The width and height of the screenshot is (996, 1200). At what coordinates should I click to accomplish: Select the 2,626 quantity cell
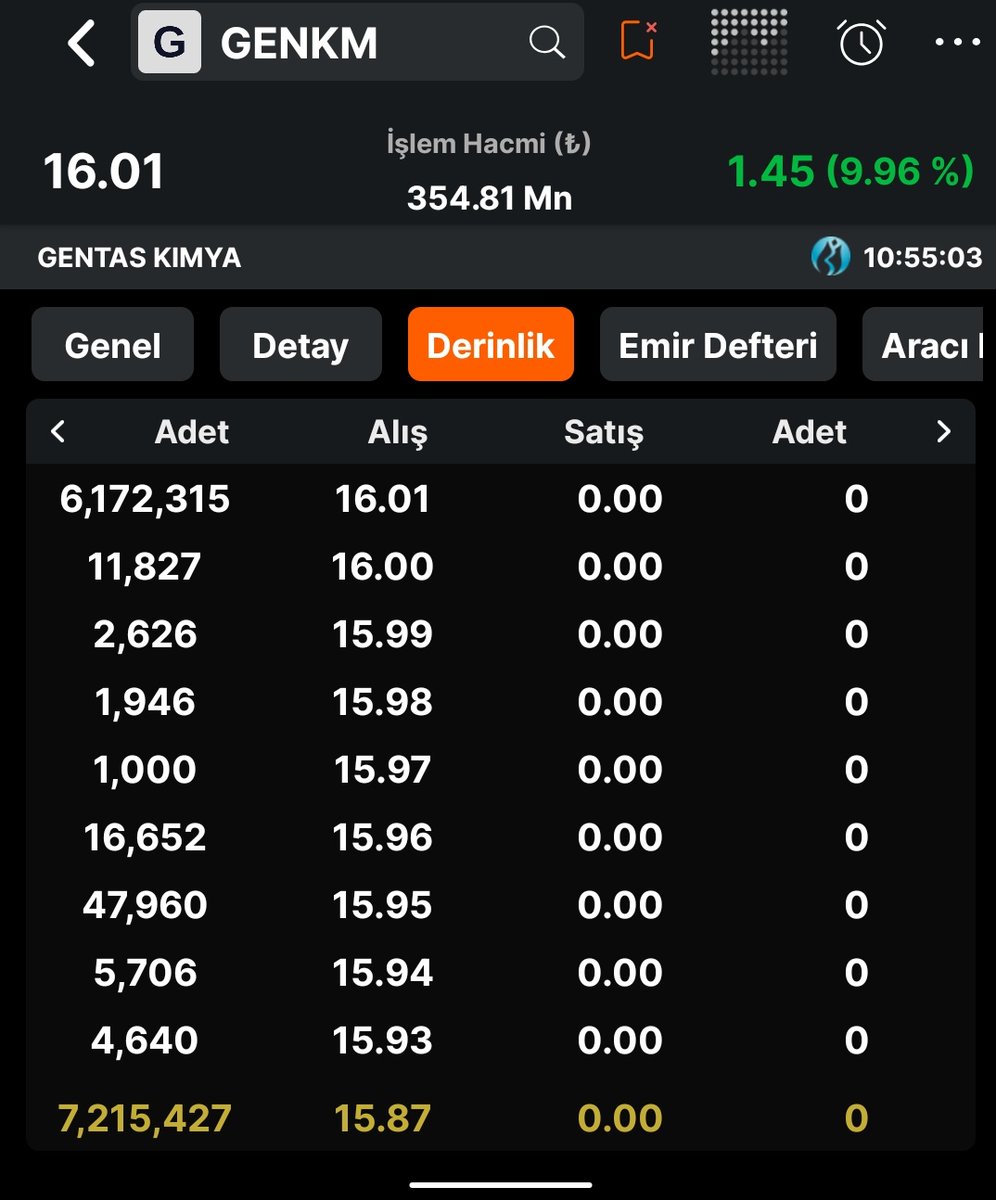[145, 635]
